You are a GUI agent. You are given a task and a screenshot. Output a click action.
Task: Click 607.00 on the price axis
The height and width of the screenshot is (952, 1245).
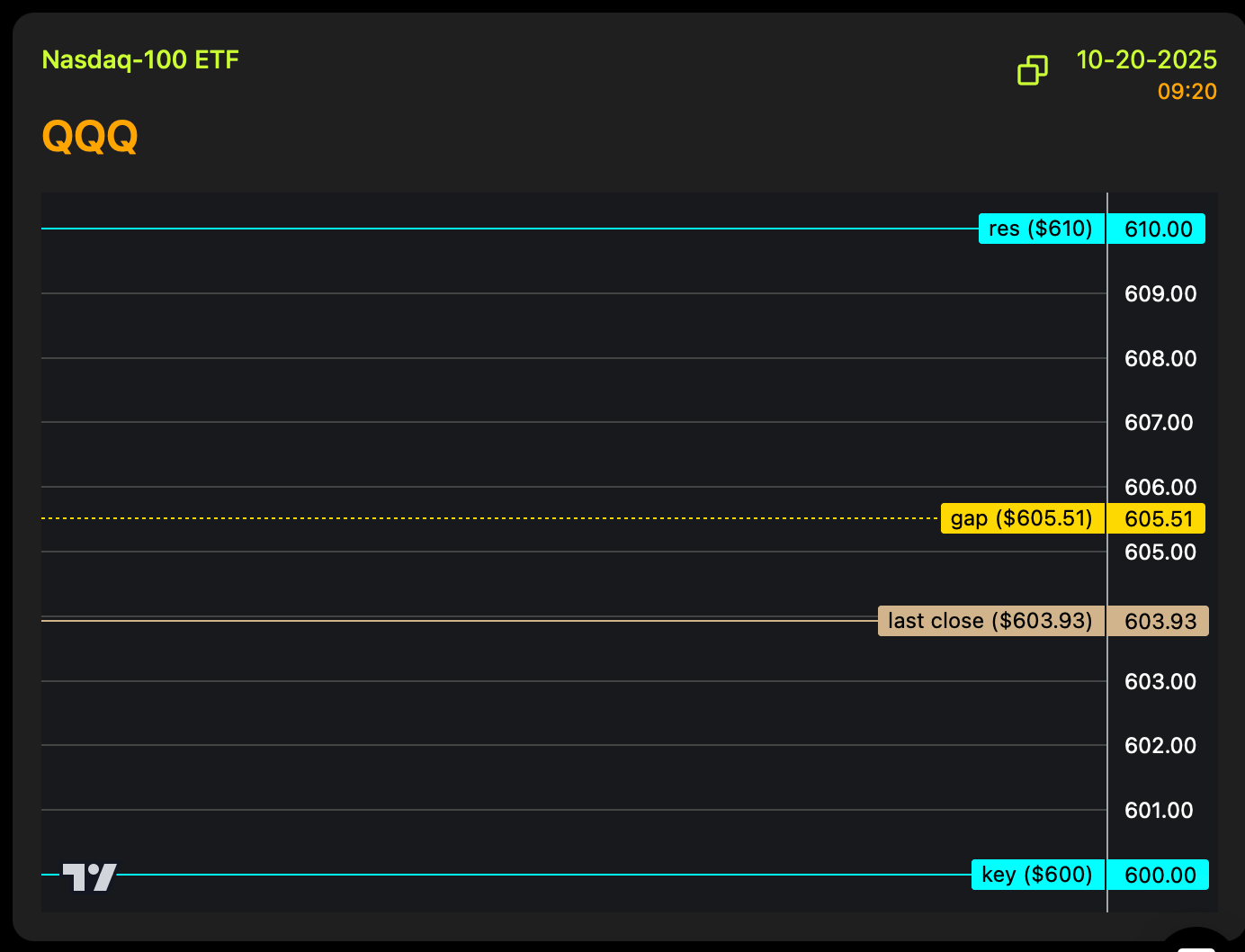click(x=1159, y=423)
